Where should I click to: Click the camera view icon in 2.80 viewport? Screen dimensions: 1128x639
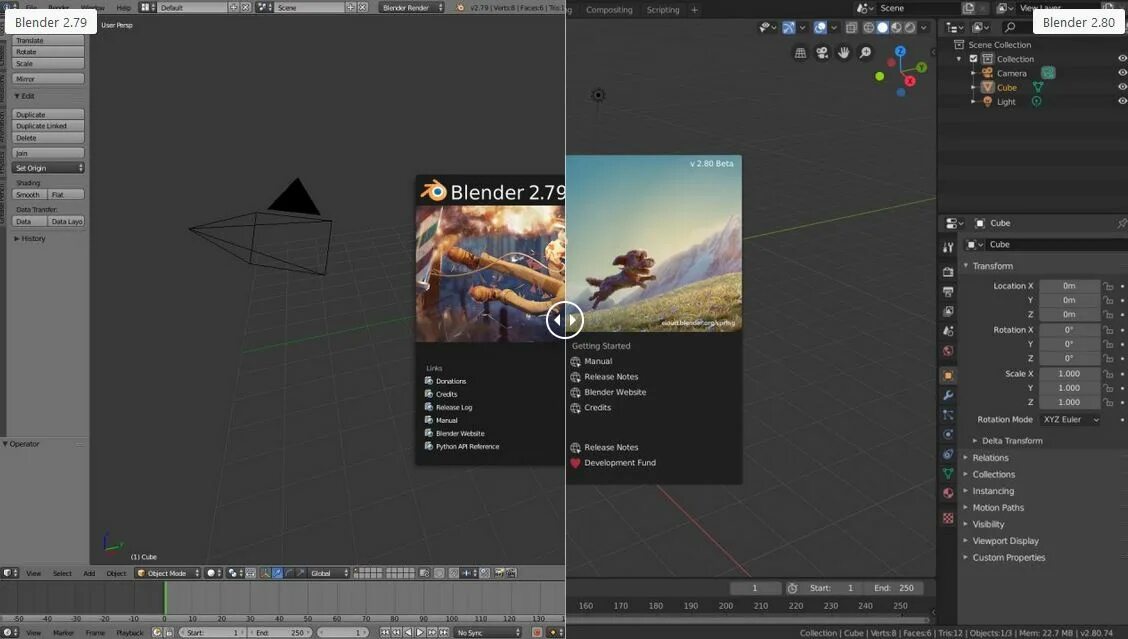822,53
